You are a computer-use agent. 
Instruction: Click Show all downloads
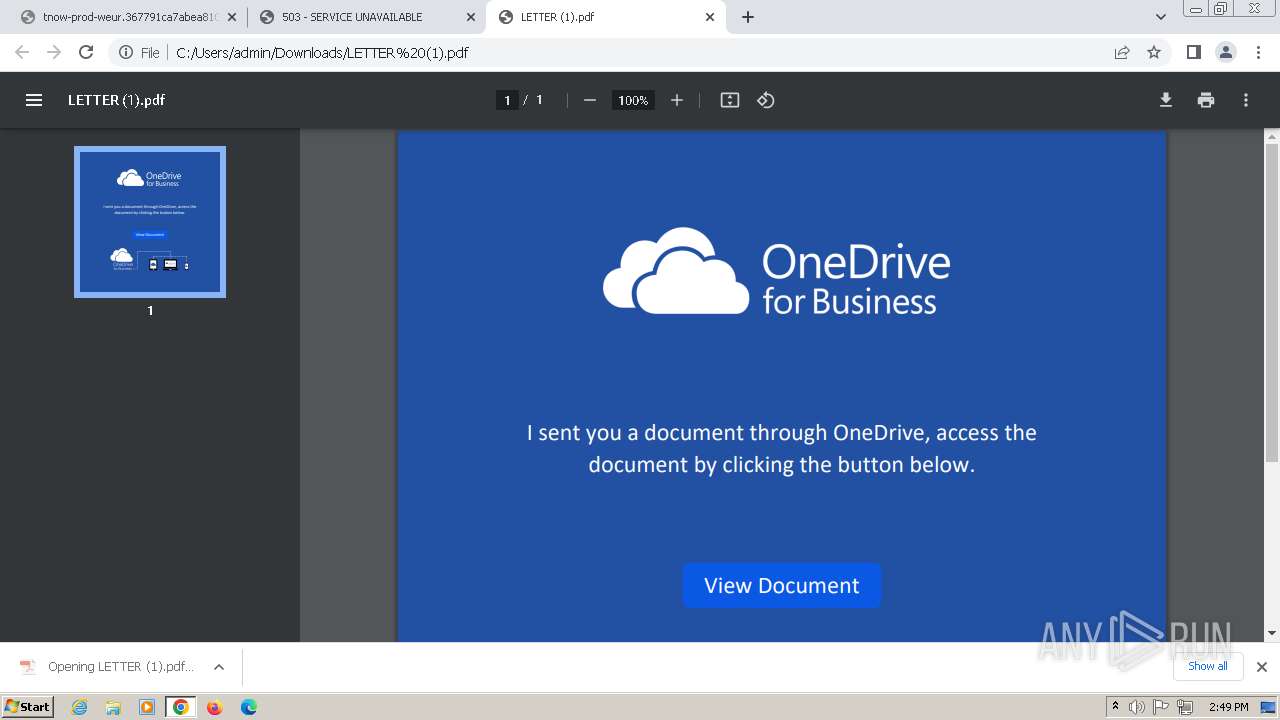(1208, 666)
